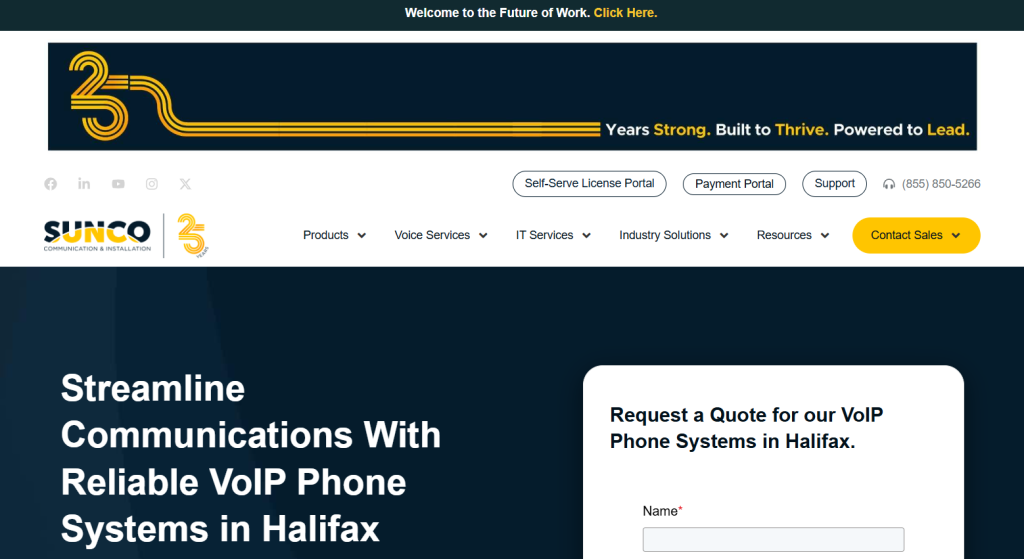Click the "Name" field label

660,511
